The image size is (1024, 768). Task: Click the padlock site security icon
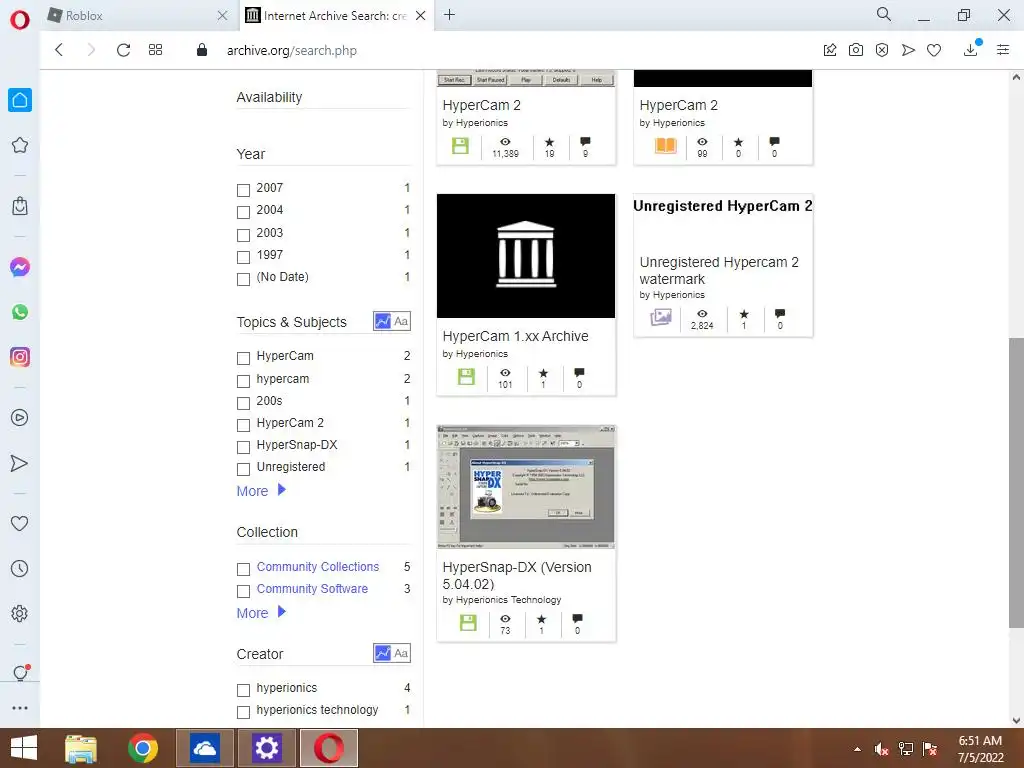coord(202,50)
